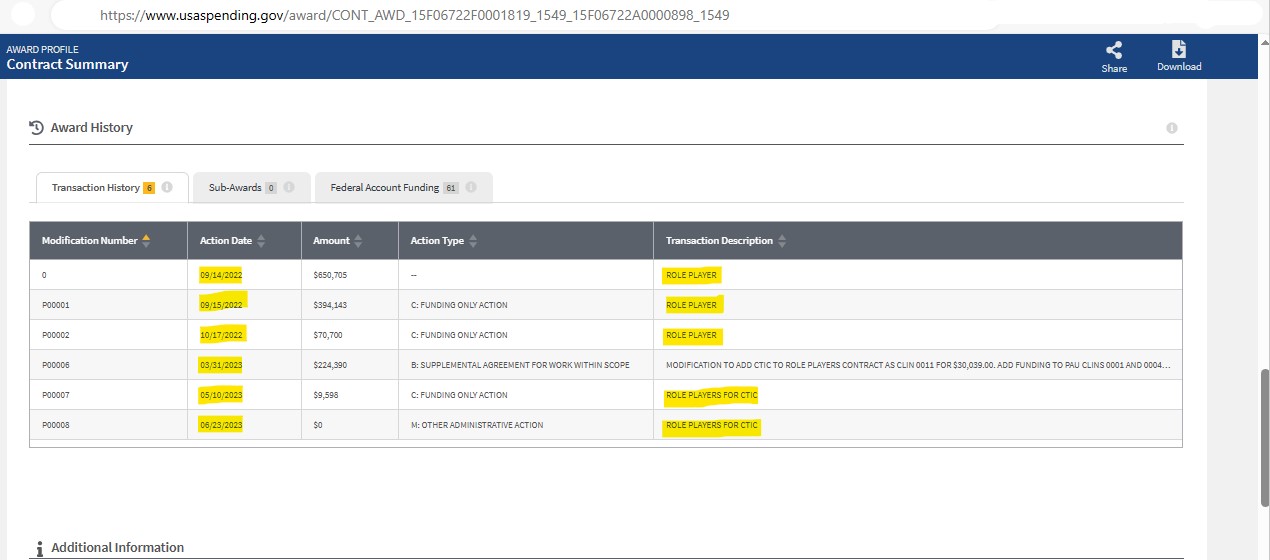Select modification number P00006
The width and height of the screenshot is (1270, 560).
[x=55, y=365]
